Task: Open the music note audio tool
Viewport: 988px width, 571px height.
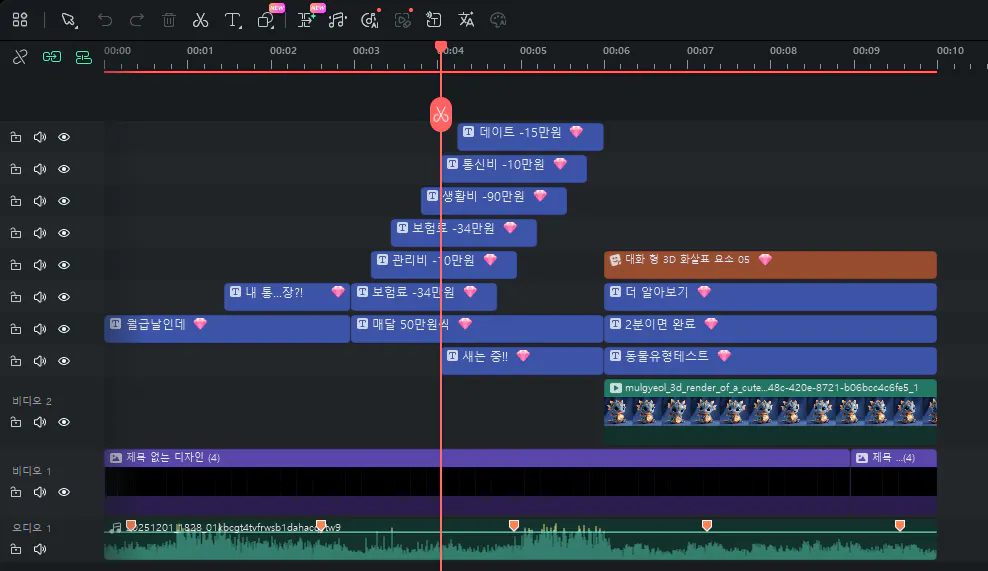Action: click(338, 20)
